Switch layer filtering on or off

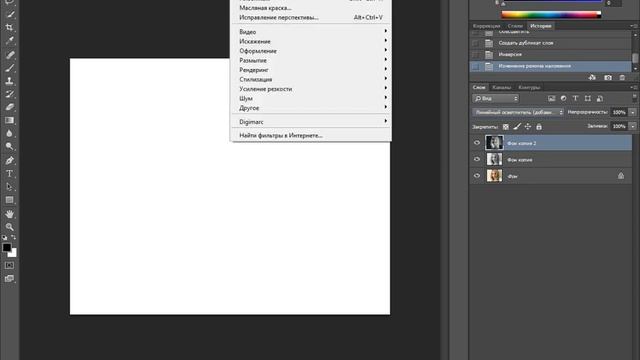tap(634, 98)
